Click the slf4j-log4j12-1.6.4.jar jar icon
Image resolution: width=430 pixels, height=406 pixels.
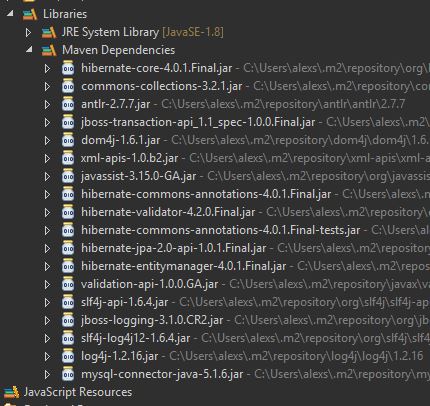(x=68, y=338)
